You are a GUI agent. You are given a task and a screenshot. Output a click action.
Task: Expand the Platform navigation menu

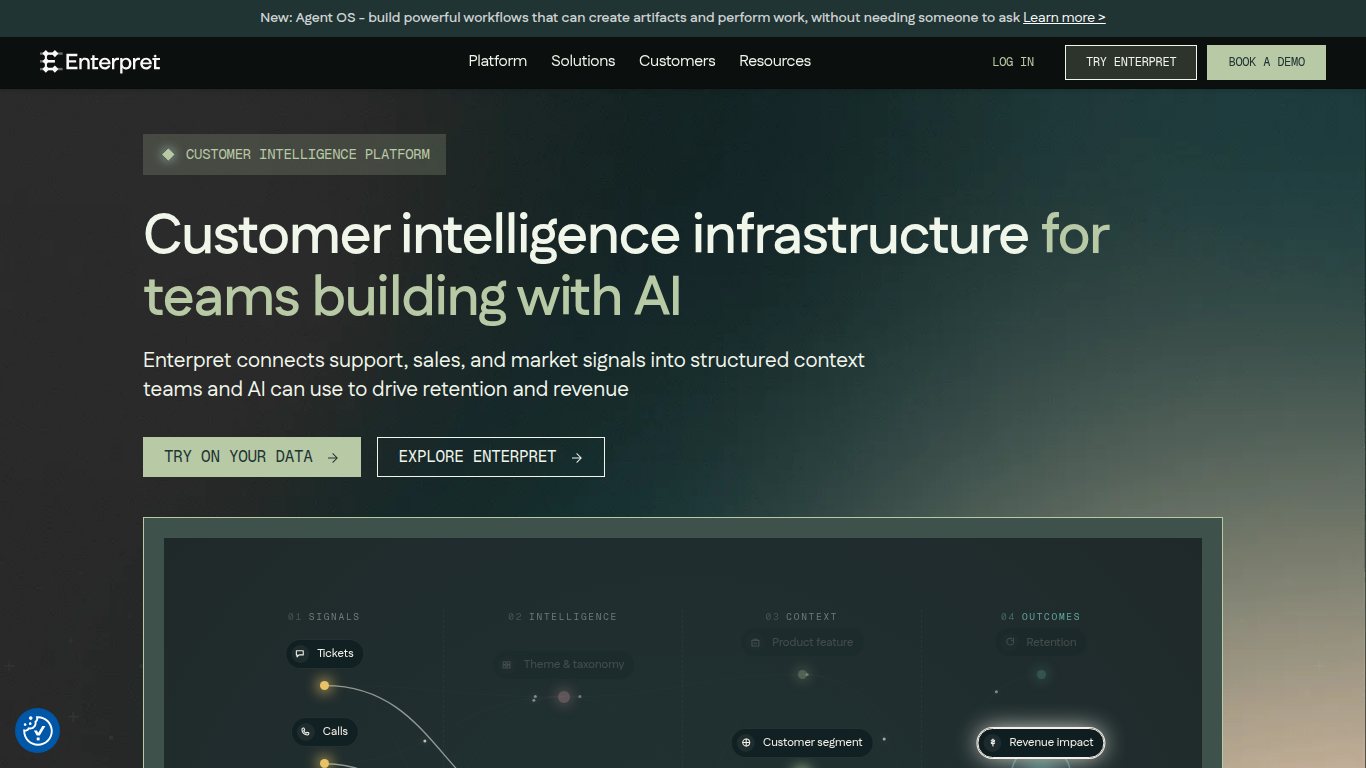coord(497,61)
